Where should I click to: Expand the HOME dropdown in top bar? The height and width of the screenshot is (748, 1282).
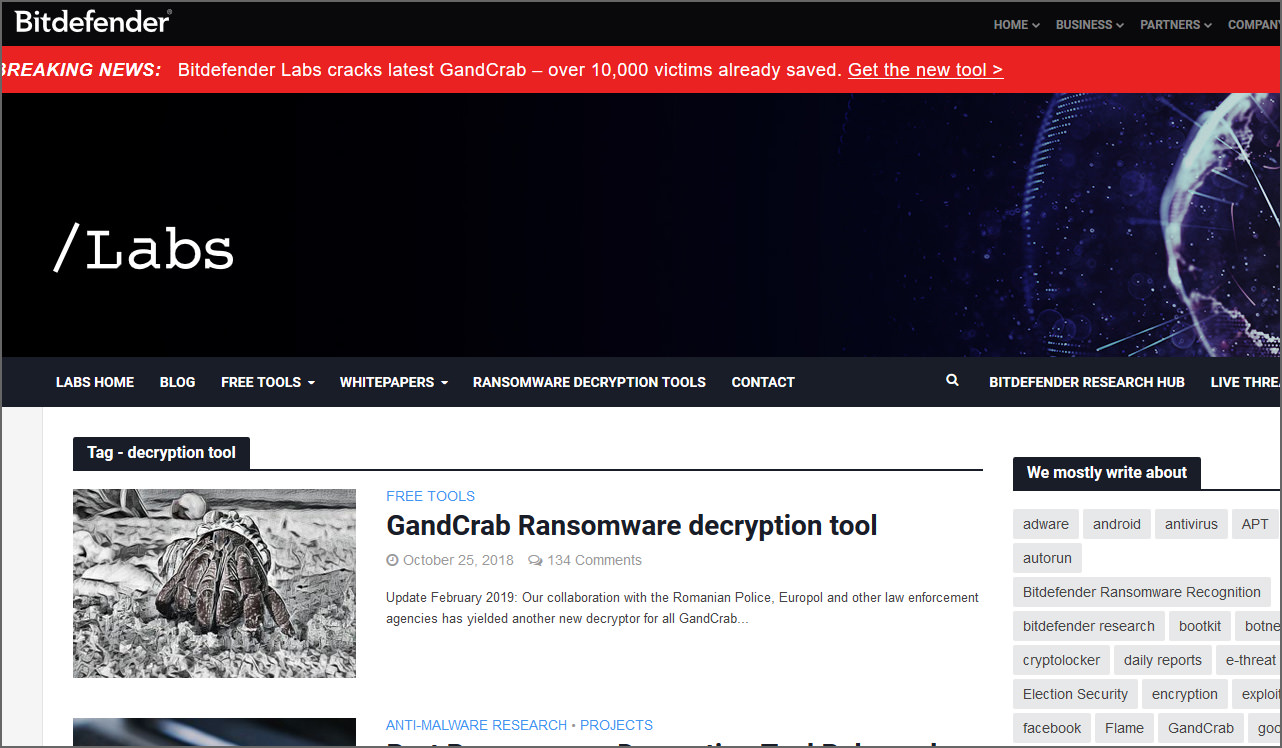click(x=1016, y=25)
